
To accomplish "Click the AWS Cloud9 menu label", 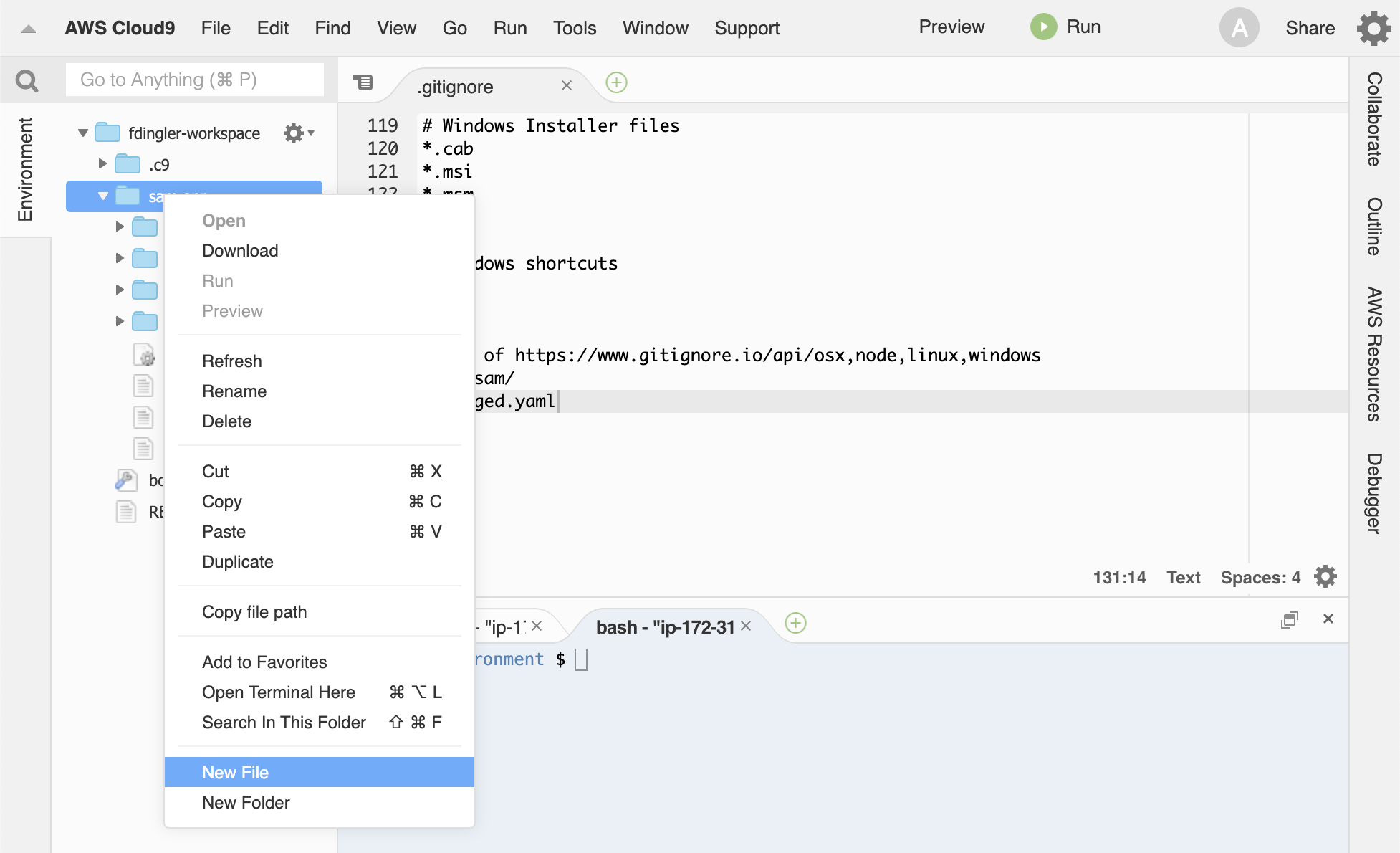I will 120,28.
